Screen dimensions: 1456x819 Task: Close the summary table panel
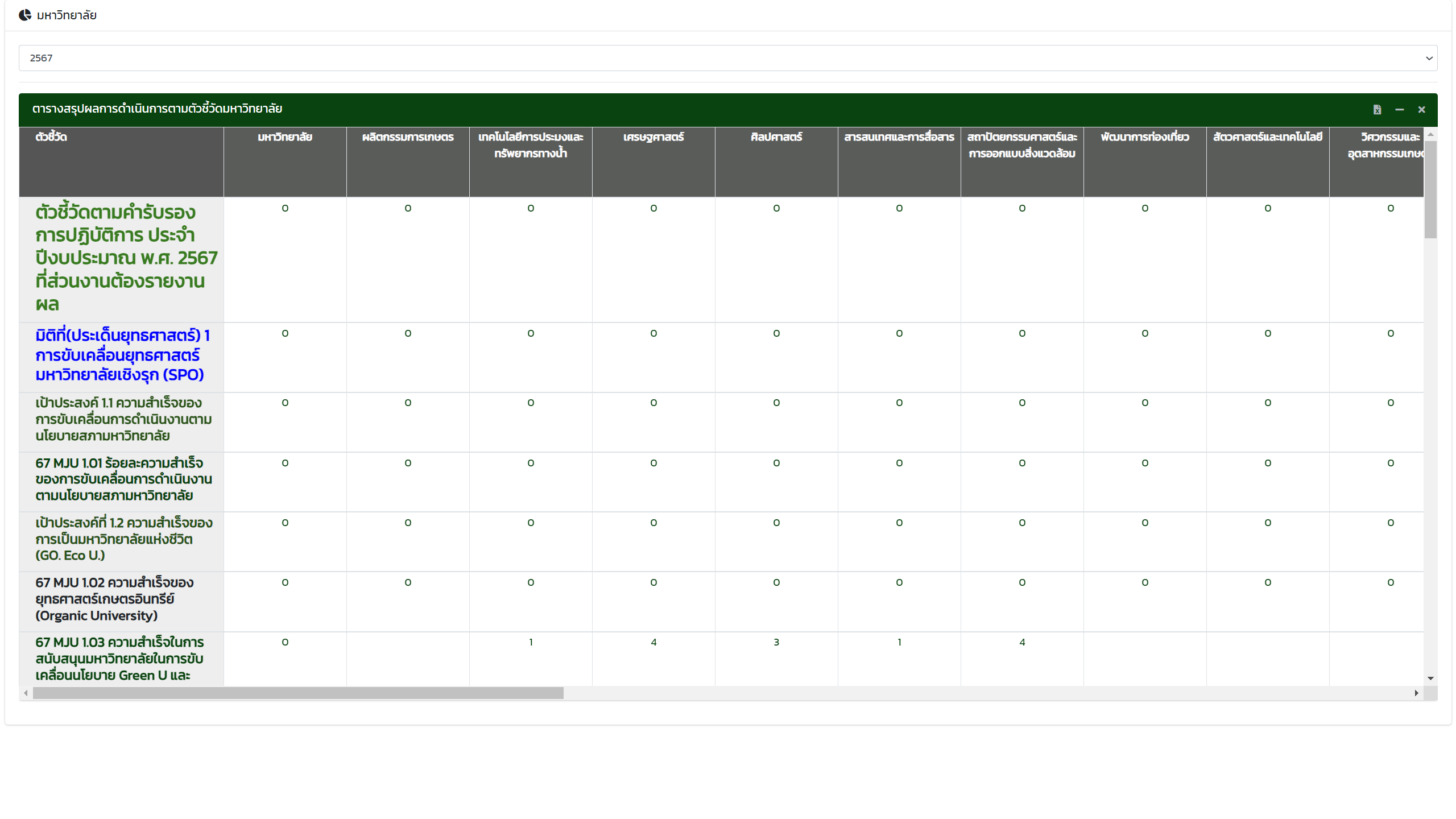tap(1421, 110)
